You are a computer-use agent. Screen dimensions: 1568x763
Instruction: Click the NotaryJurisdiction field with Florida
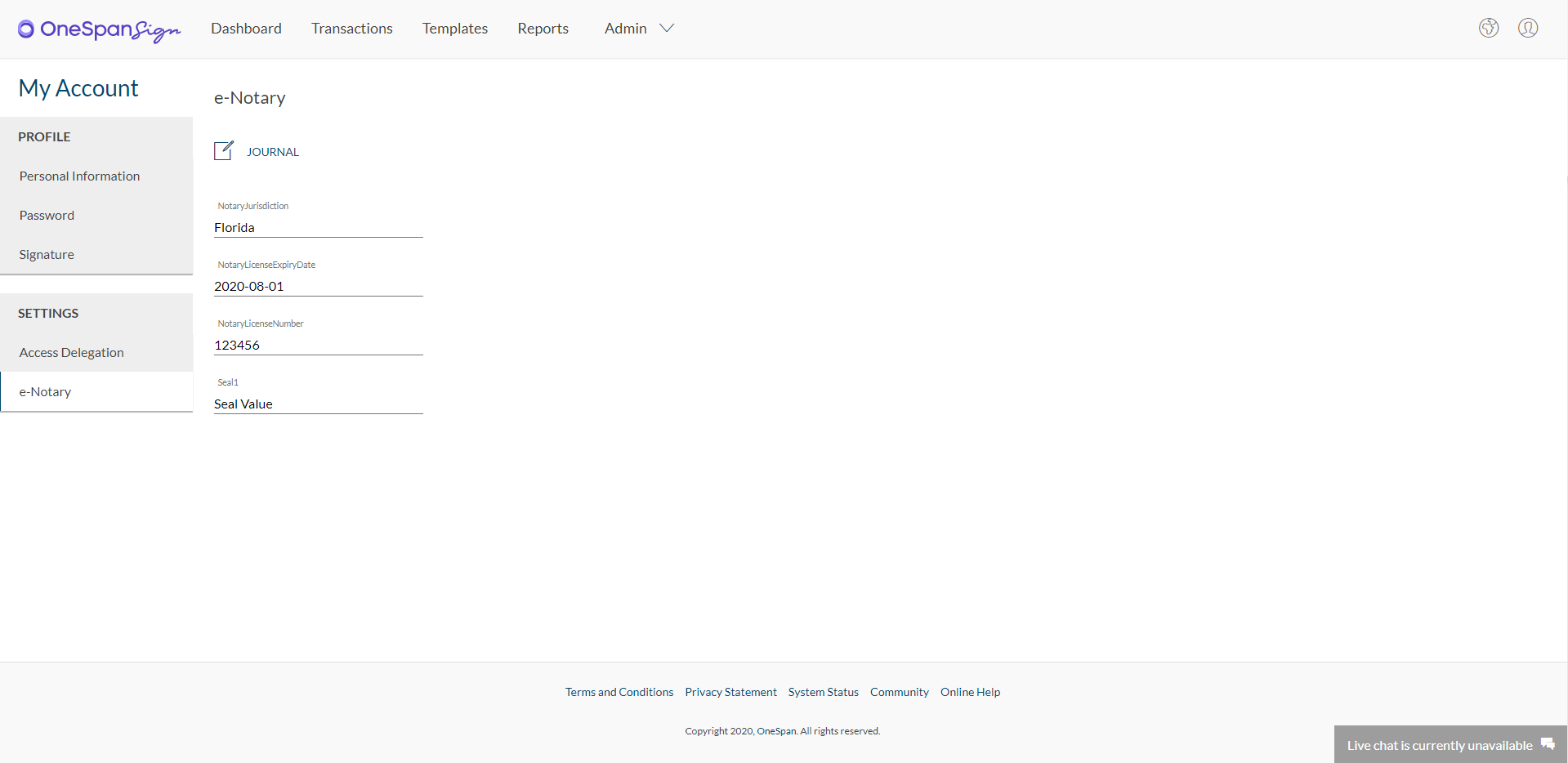click(319, 227)
